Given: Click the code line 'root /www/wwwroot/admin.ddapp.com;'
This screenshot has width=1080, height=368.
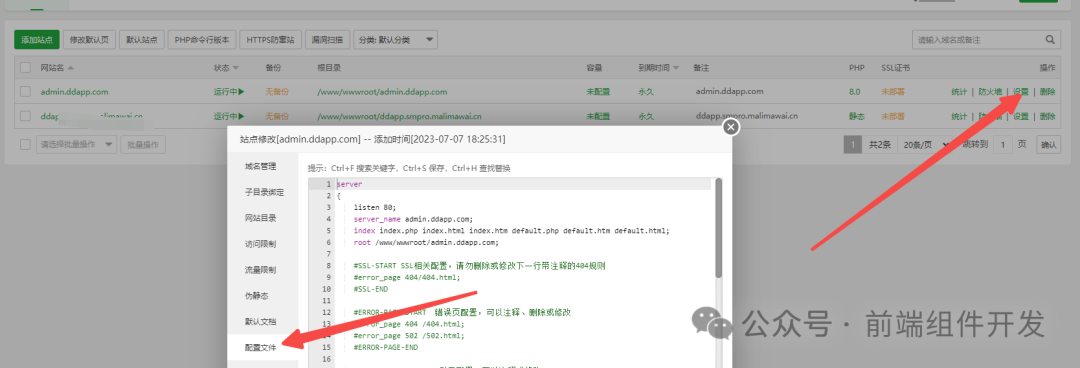Looking at the screenshot, I should click(426, 242).
